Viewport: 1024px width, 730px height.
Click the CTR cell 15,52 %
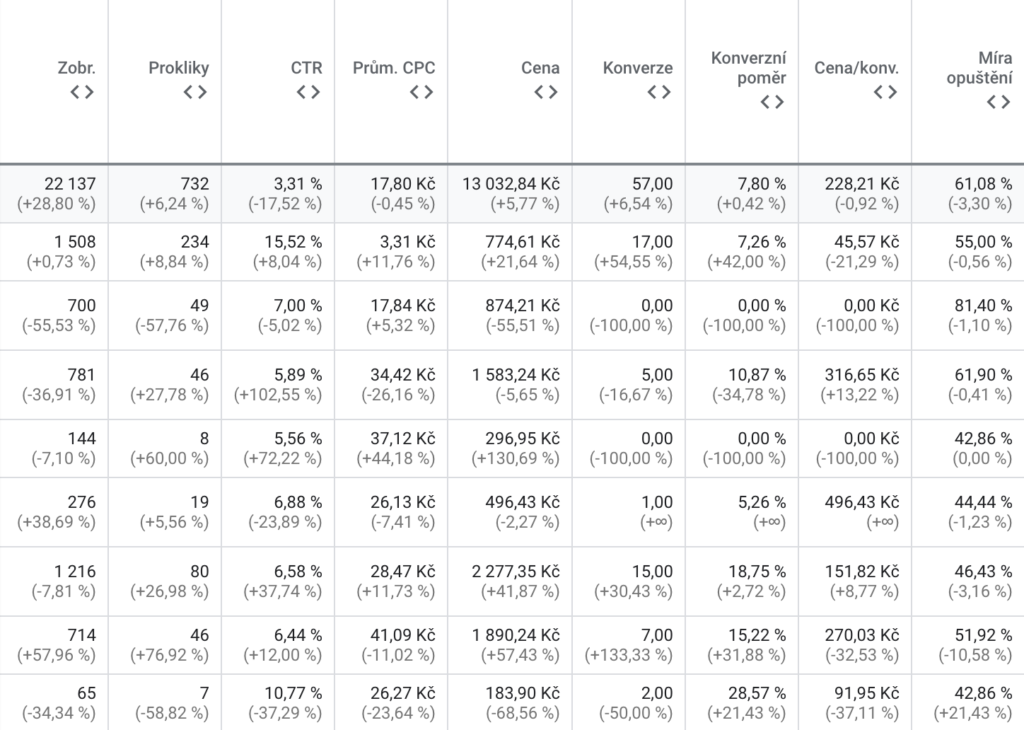tap(293, 242)
